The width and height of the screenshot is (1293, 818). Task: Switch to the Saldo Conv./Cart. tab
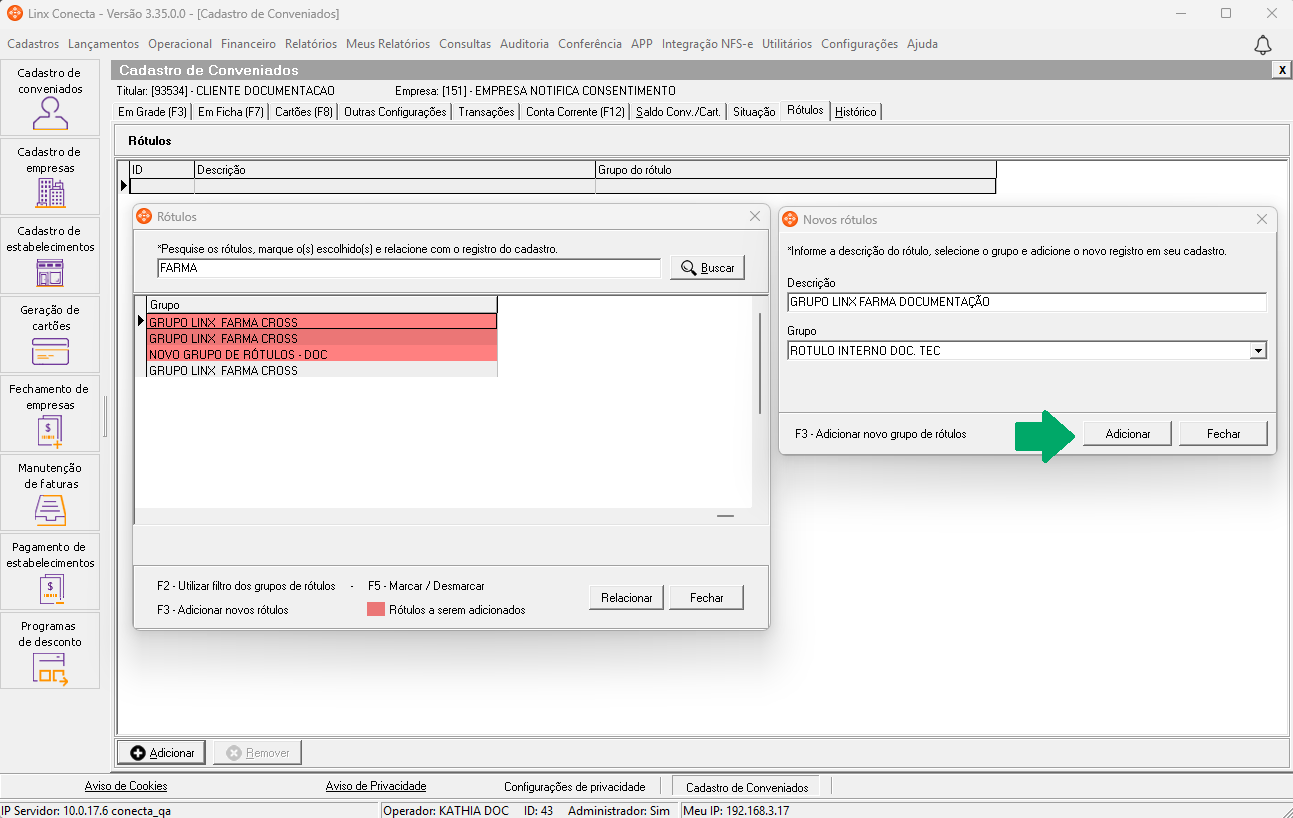[678, 112]
